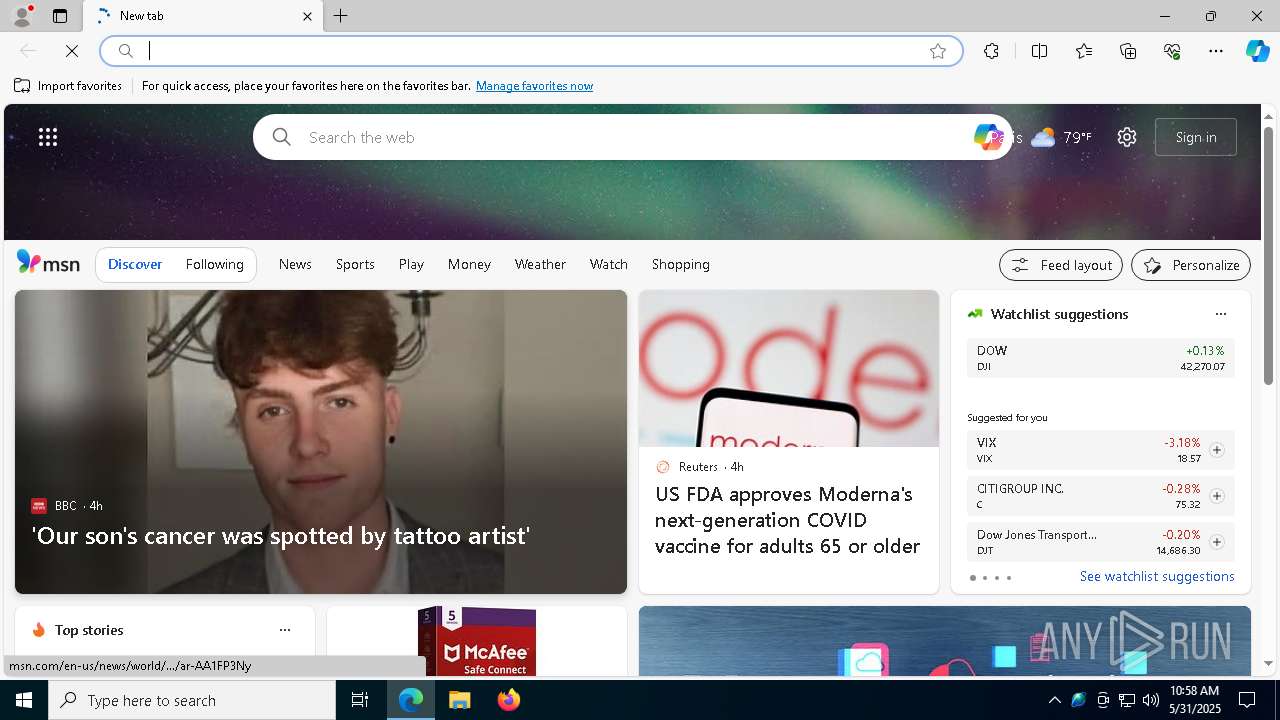The width and height of the screenshot is (1280, 720).
Task: Launch Firefox from the taskbar
Action: click(x=509, y=700)
